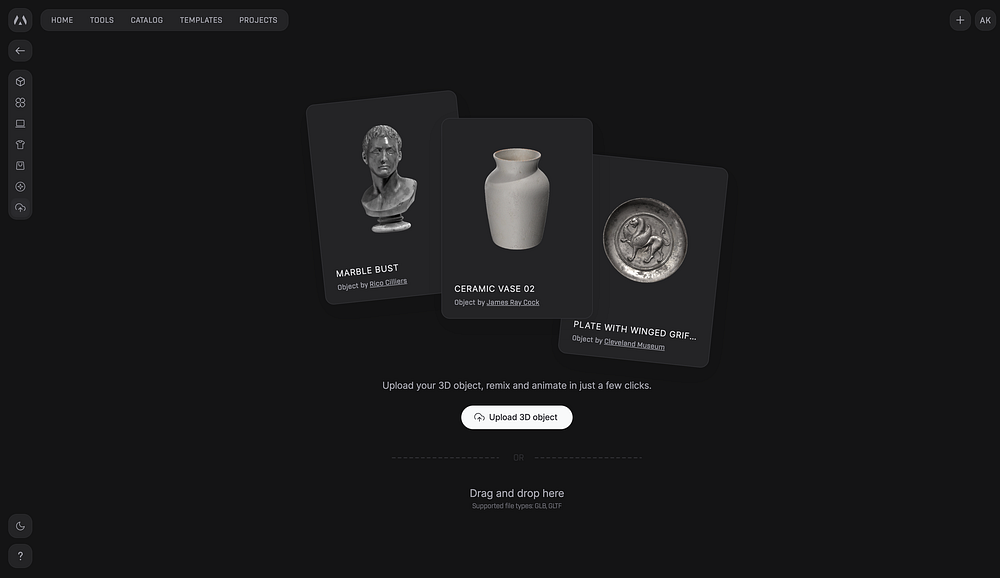
Task: Toggle dark mode with the moon icon
Action: [20, 526]
